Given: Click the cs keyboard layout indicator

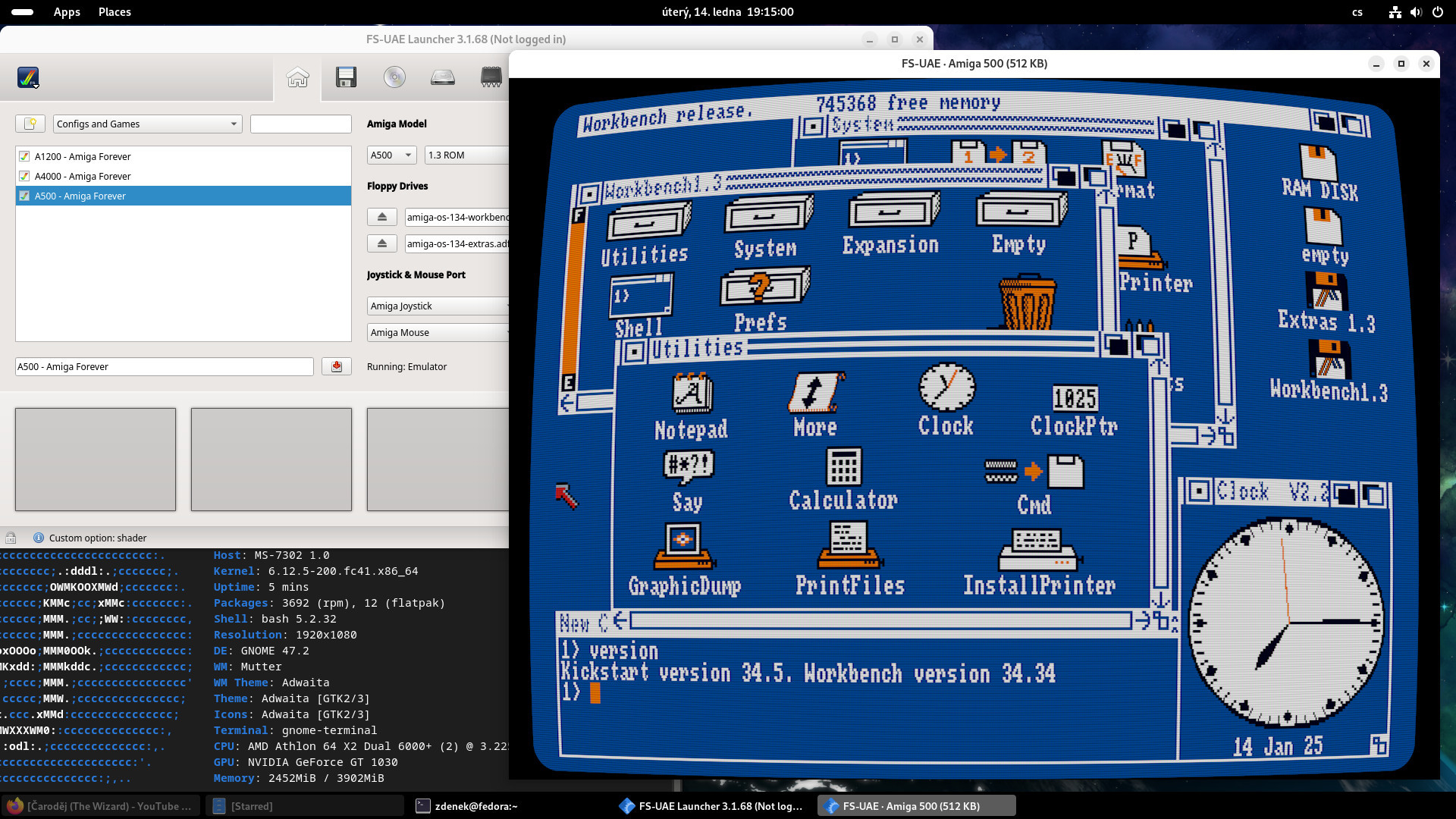Looking at the screenshot, I should (1357, 12).
